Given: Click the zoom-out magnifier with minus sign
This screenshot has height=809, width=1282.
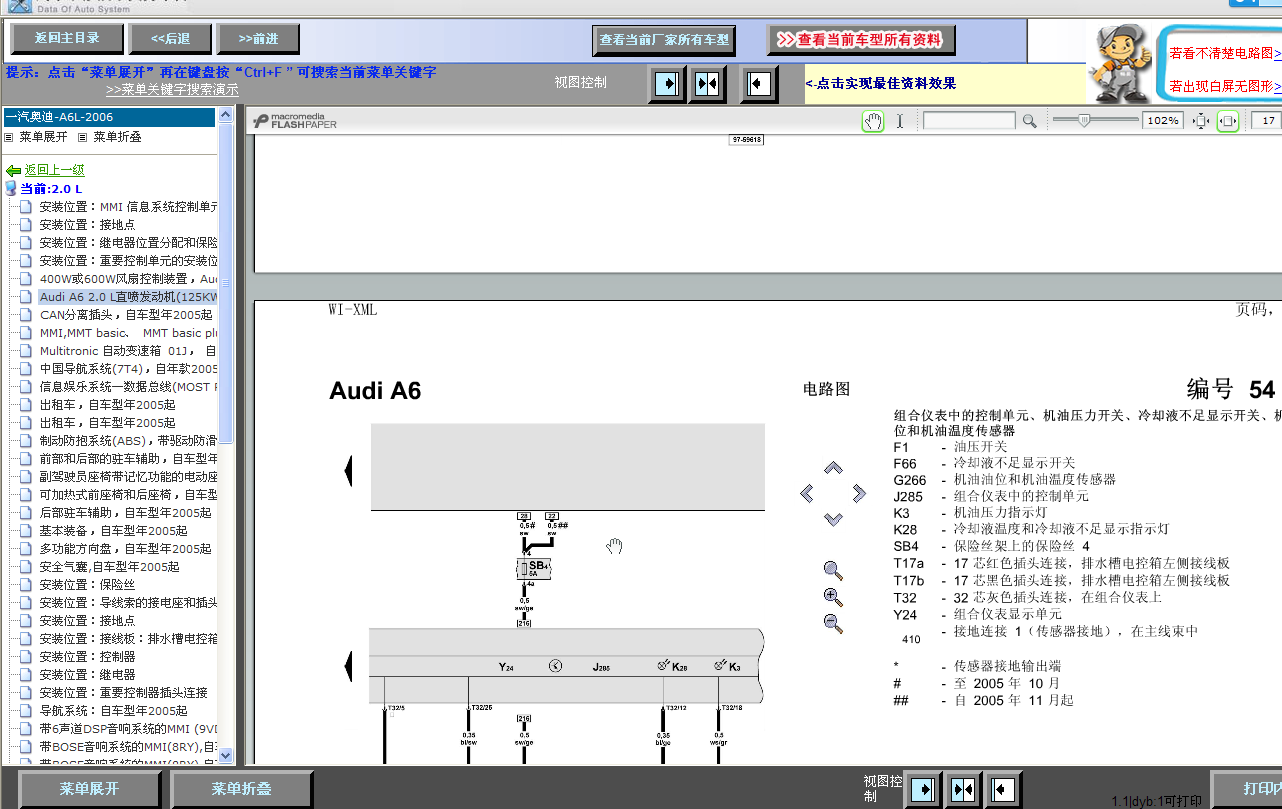Looking at the screenshot, I should point(832,624).
